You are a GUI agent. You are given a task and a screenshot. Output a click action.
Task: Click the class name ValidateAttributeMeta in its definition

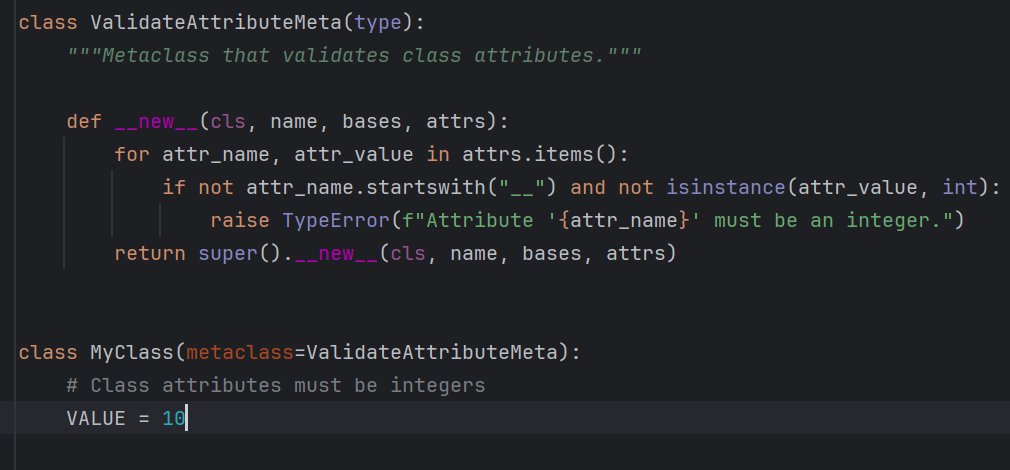(216, 23)
